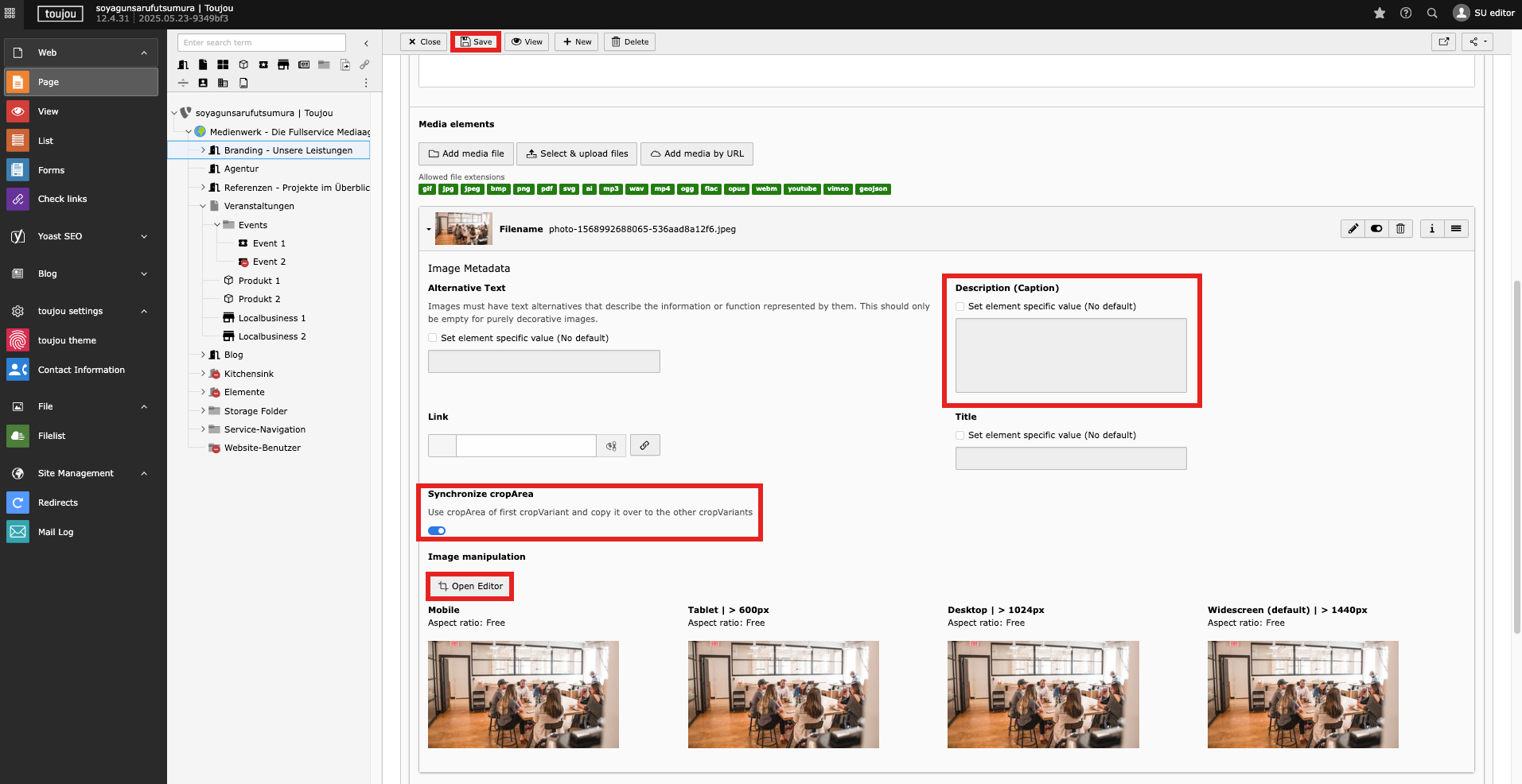Collapse the Veranstaltungen tree node
This screenshot has height=784, width=1522.
tap(203, 207)
